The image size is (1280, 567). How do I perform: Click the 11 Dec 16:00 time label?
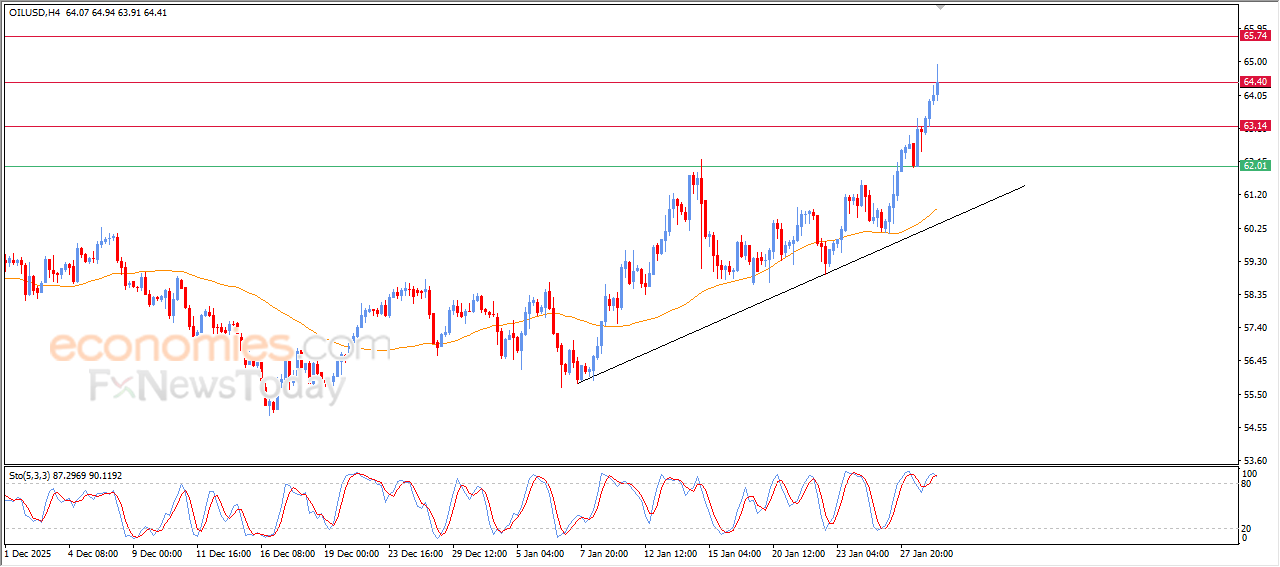pyautogui.click(x=222, y=553)
